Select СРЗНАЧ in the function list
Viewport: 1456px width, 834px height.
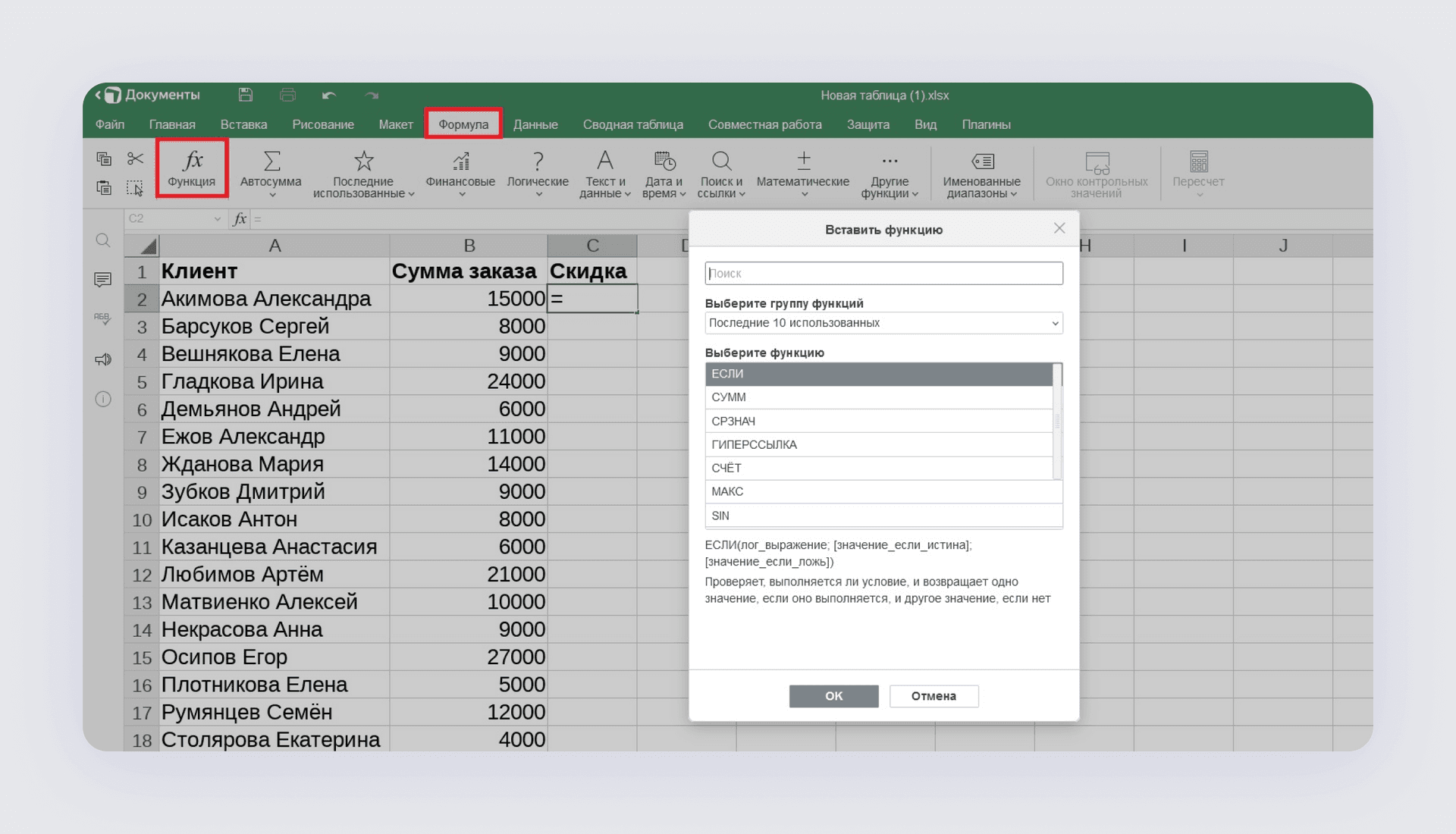point(879,421)
